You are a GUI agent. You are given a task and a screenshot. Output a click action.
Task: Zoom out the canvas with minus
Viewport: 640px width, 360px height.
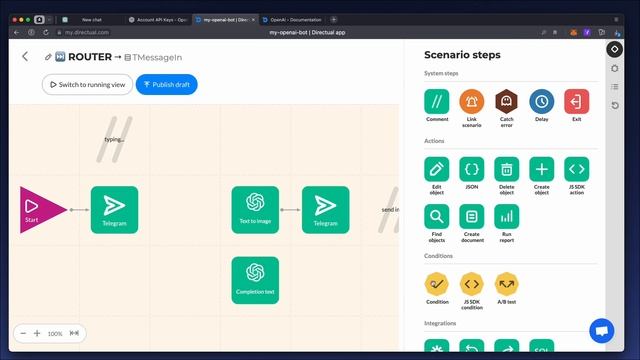coord(23,333)
